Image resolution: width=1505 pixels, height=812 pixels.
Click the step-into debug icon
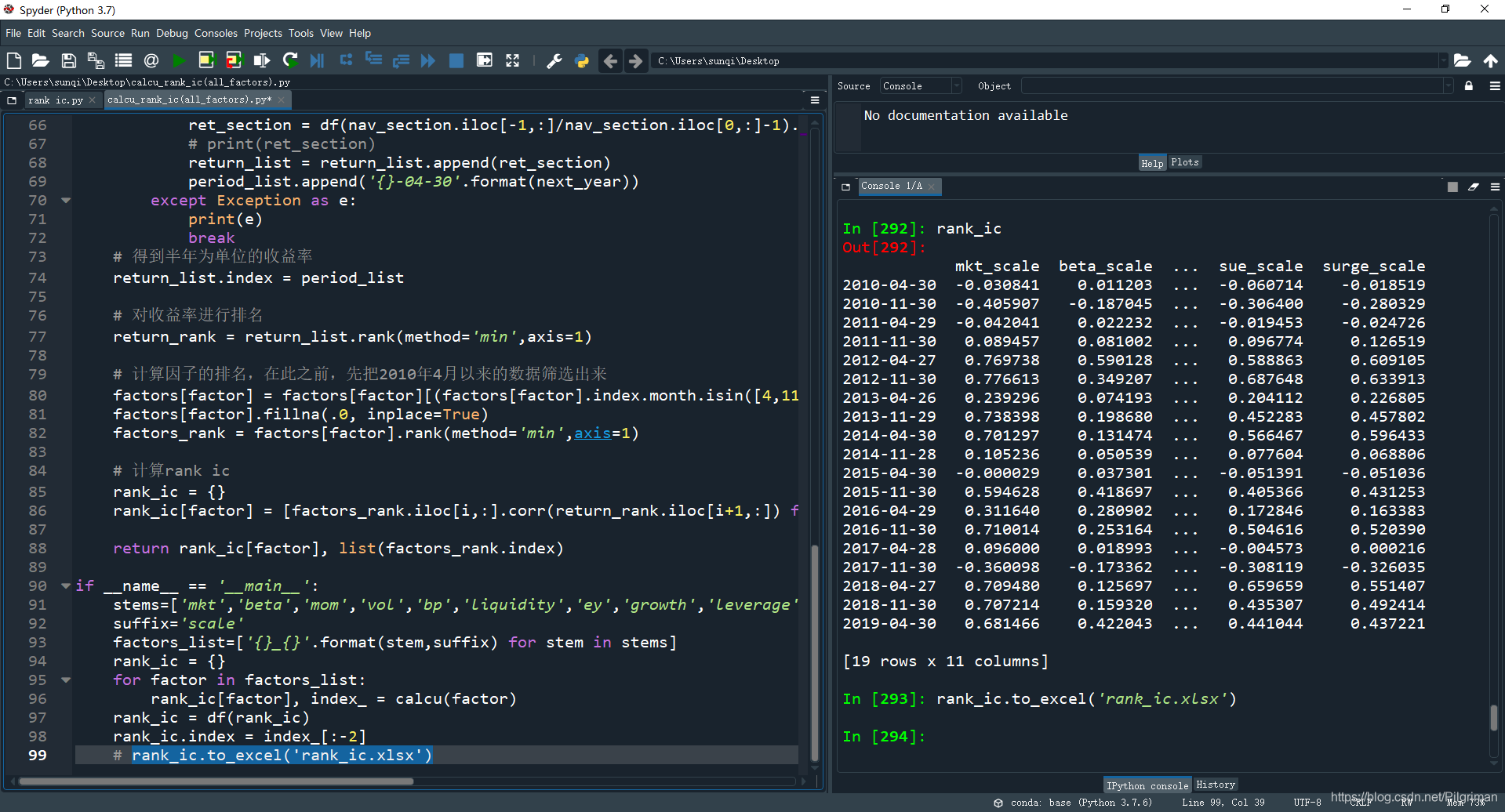click(373, 60)
